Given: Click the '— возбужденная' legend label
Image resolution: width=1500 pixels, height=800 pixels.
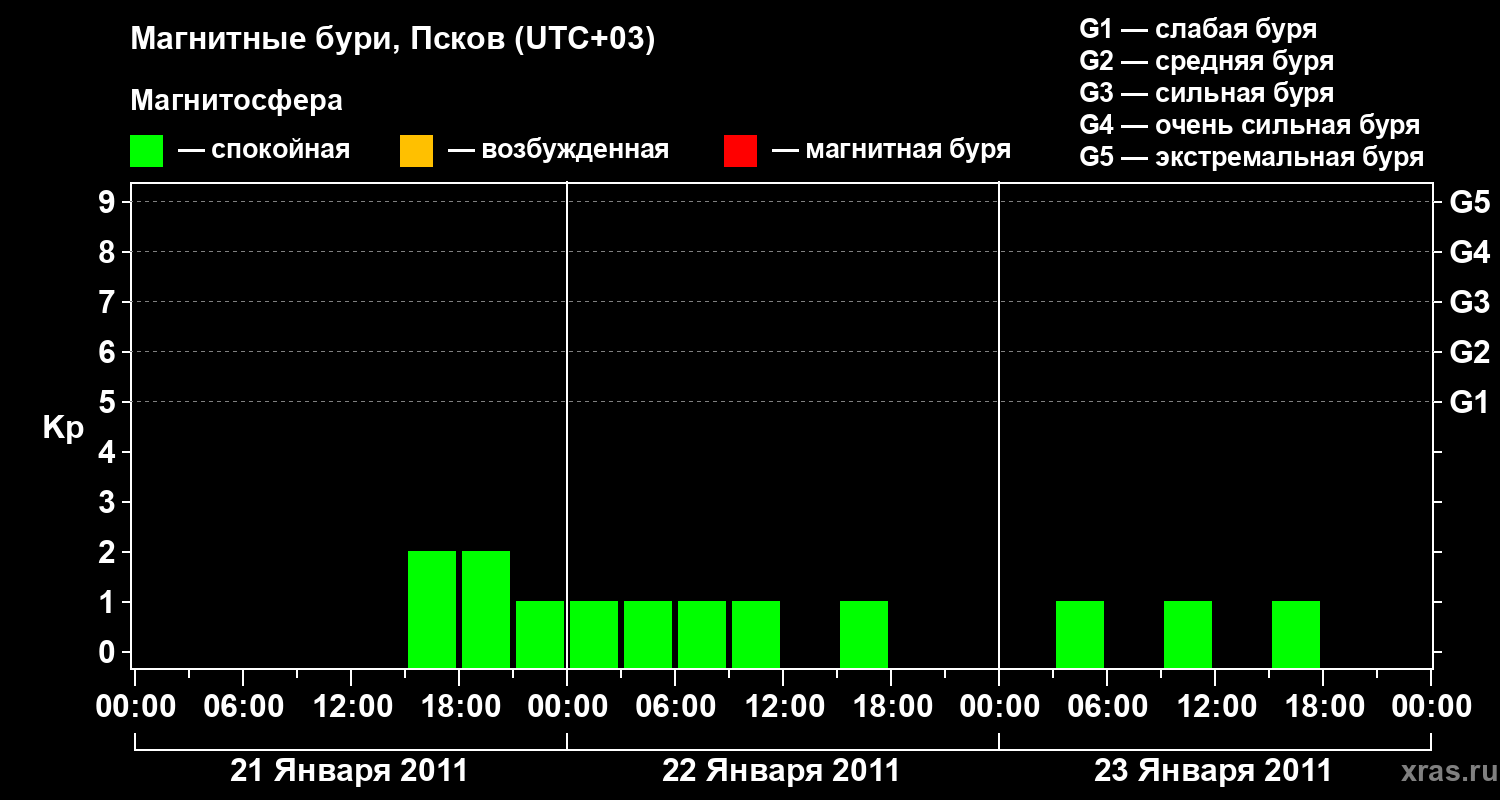Looking at the screenshot, I should 558,150.
